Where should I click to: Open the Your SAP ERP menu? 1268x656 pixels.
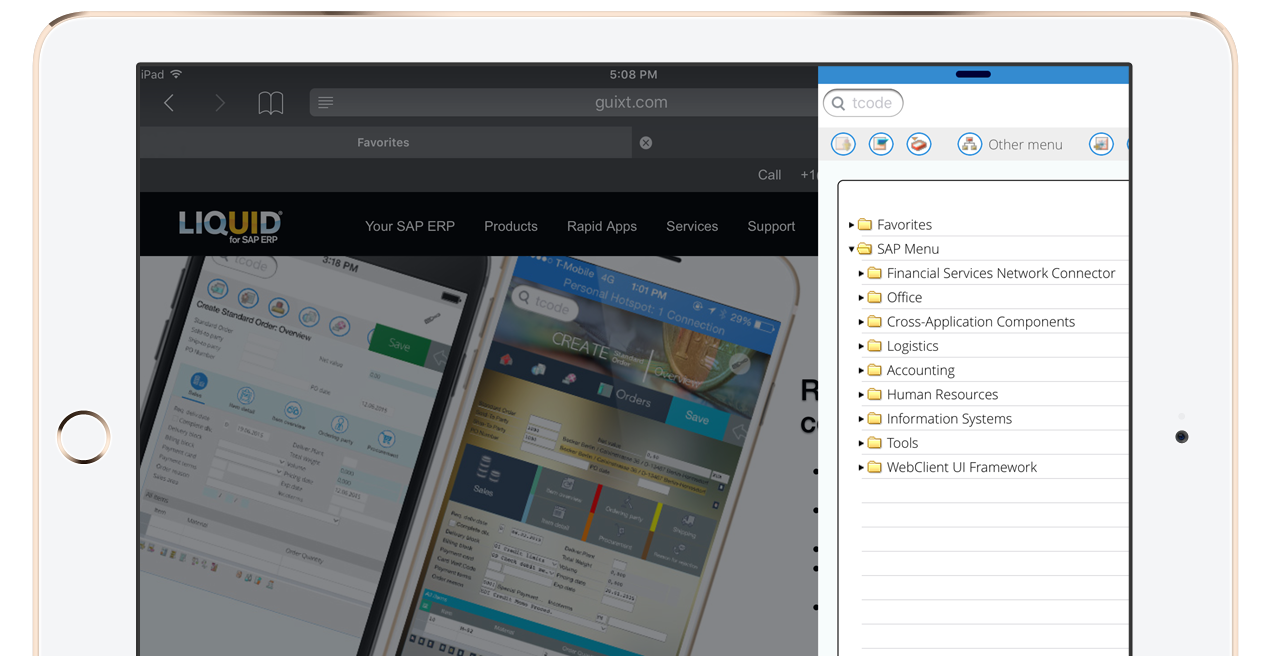click(410, 226)
